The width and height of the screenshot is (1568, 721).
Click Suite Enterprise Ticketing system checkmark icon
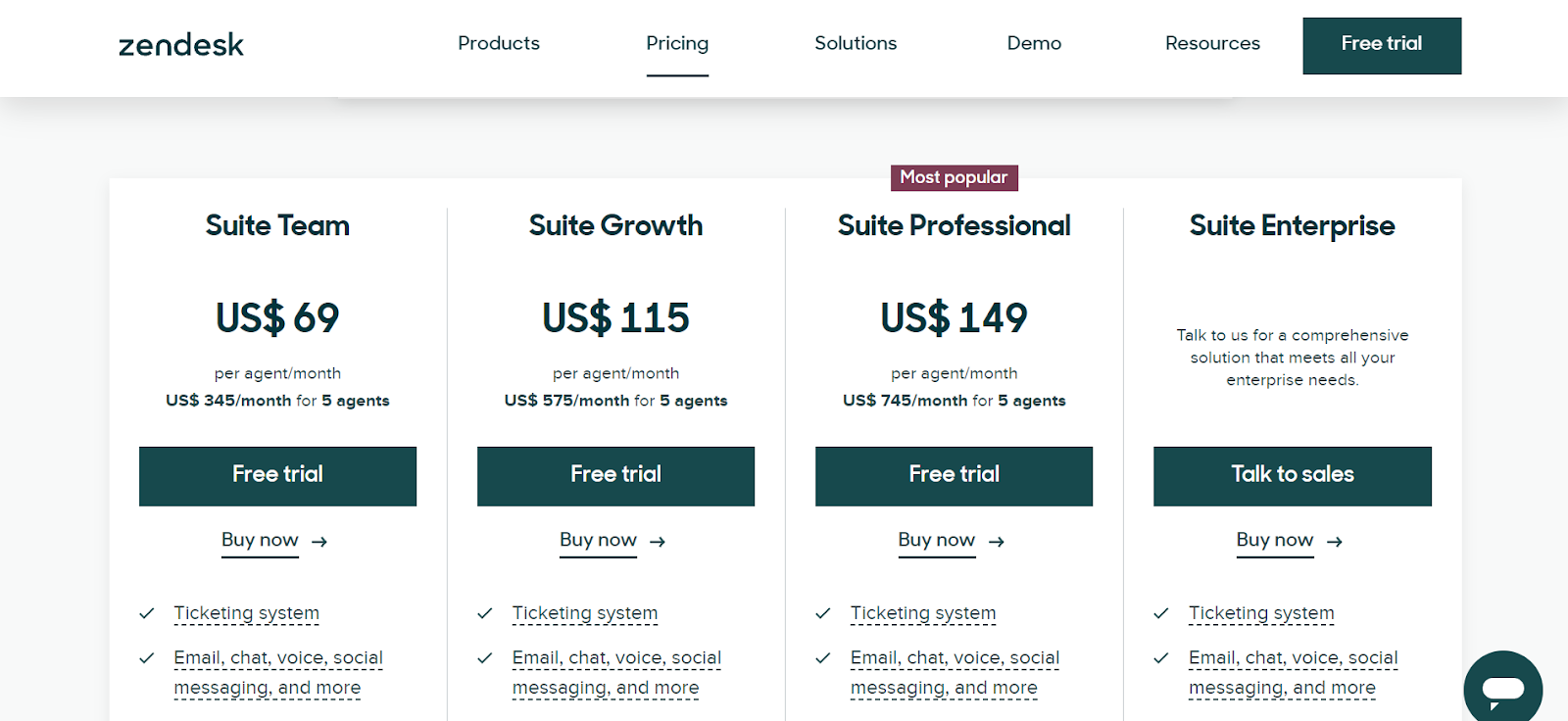point(1161,613)
